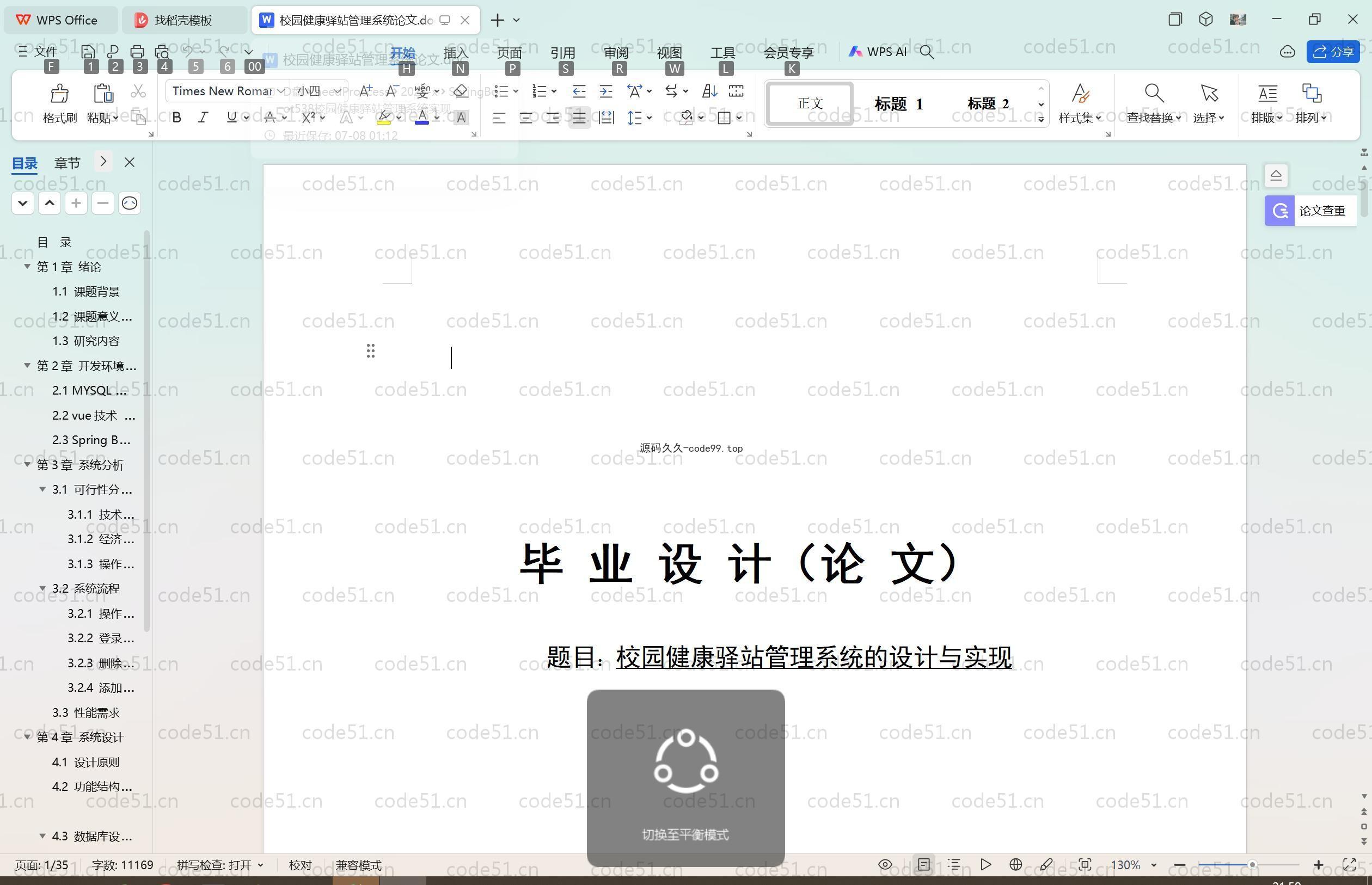Click the font color A swatch
Image resolution: width=1372 pixels, height=885 pixels.
click(x=422, y=118)
